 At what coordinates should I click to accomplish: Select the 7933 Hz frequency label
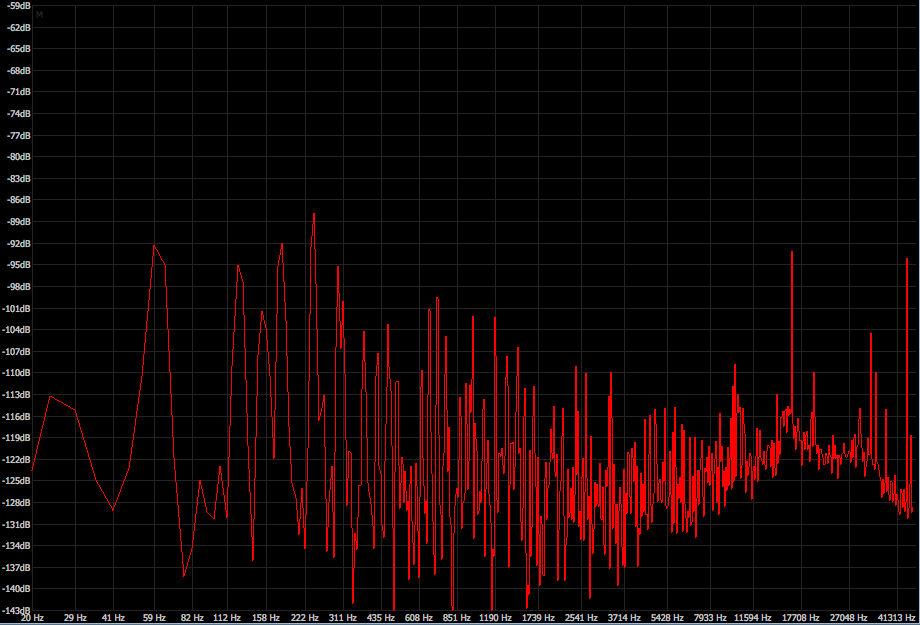click(710, 617)
